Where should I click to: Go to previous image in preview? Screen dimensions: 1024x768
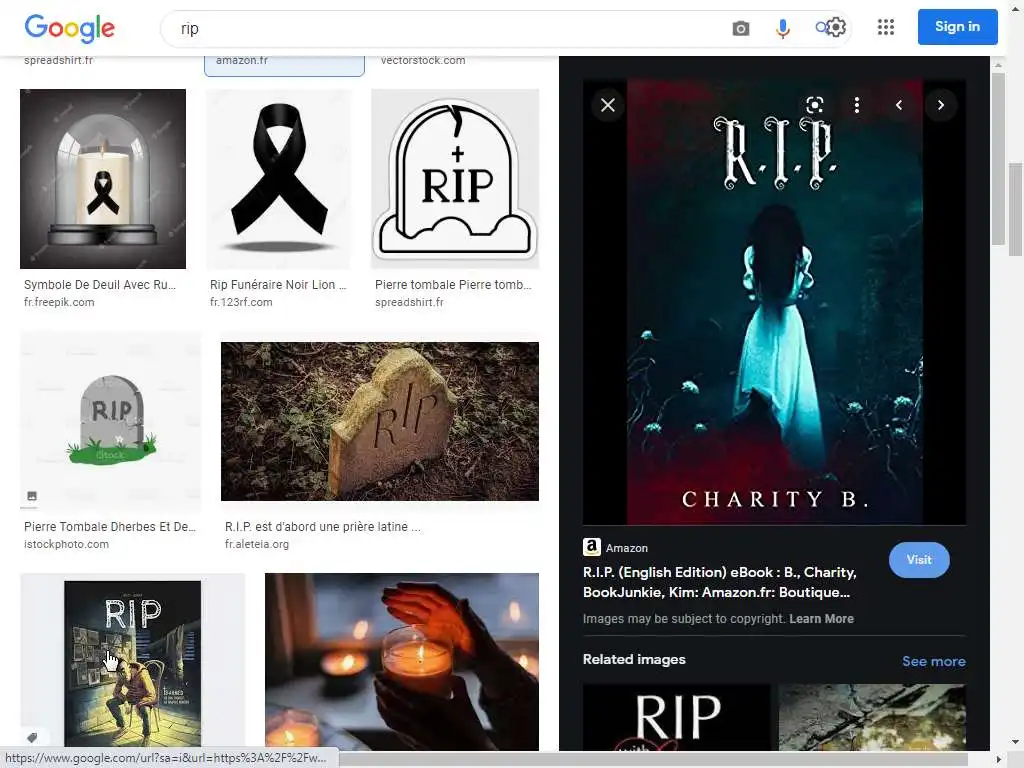(899, 105)
